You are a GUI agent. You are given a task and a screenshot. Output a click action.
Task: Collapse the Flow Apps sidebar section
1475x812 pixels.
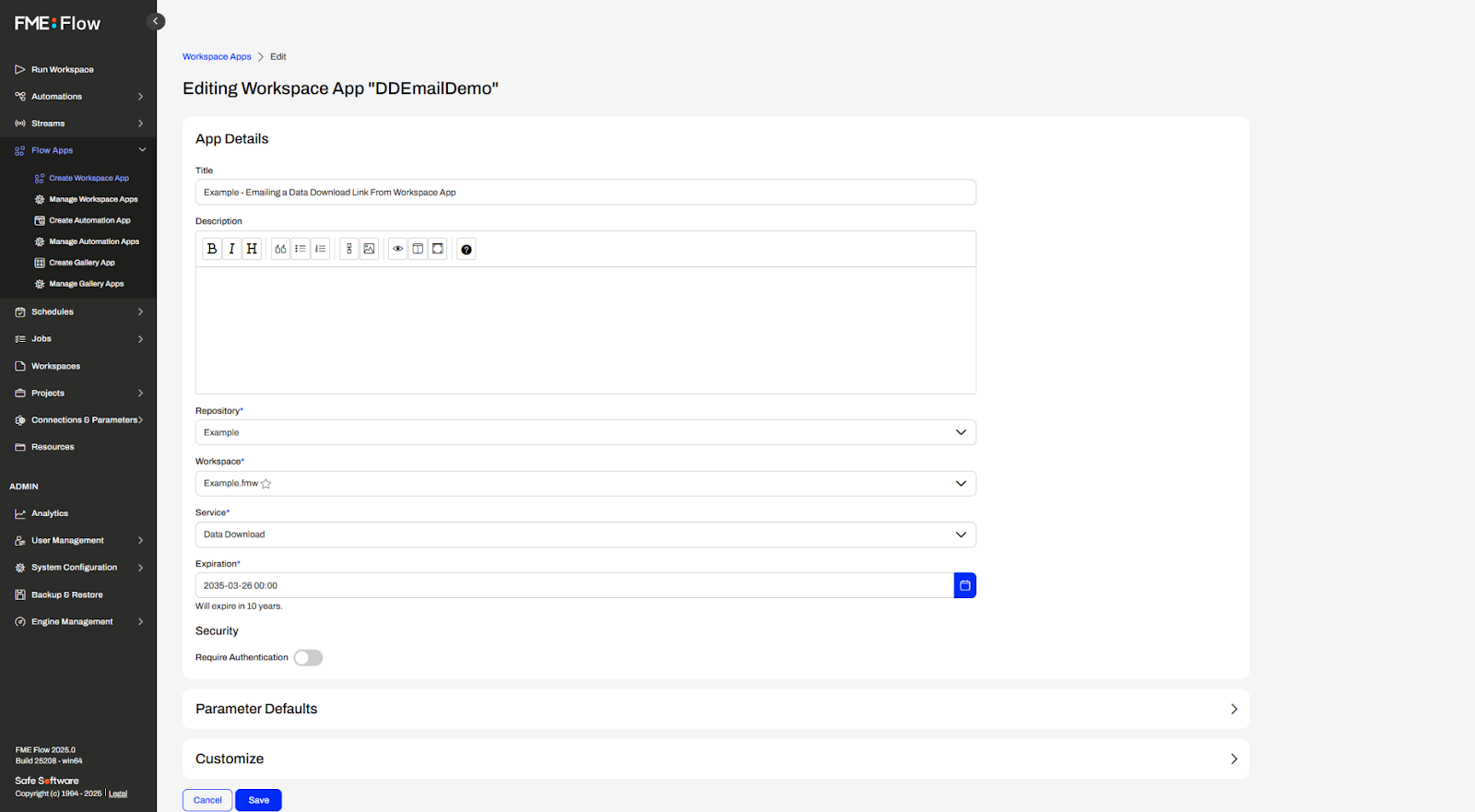(78, 150)
